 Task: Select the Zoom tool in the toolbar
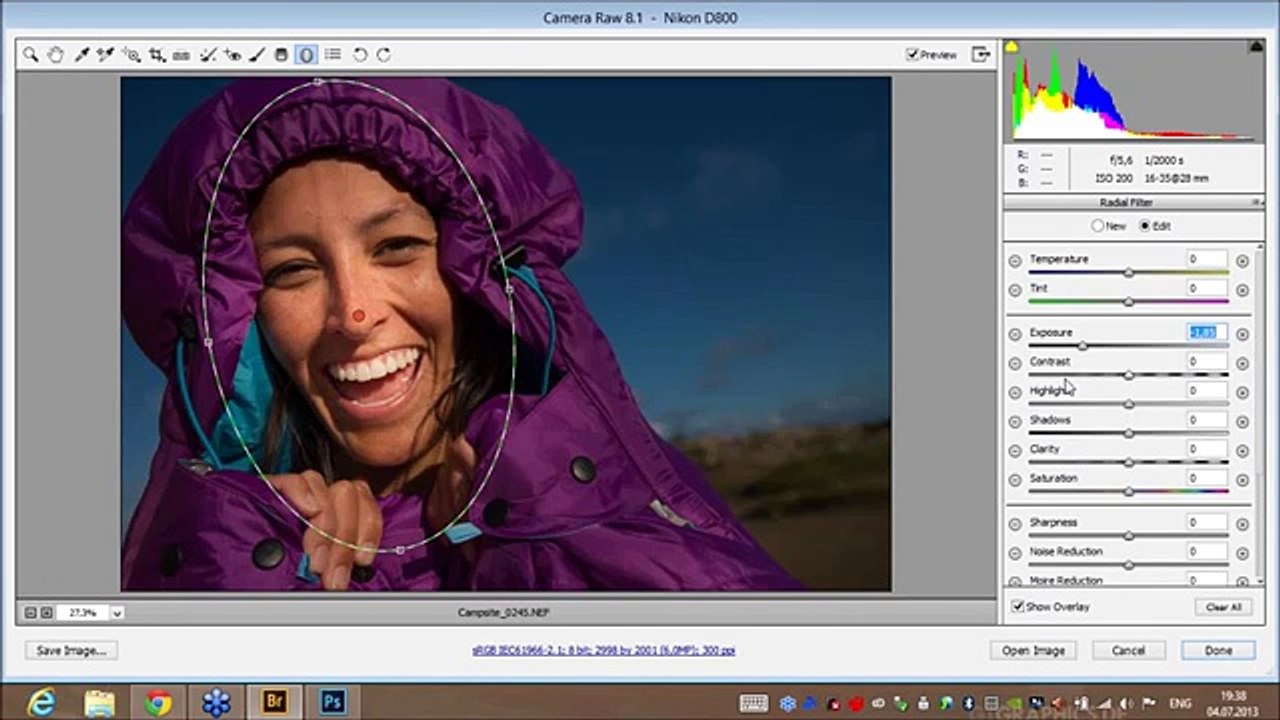point(31,55)
